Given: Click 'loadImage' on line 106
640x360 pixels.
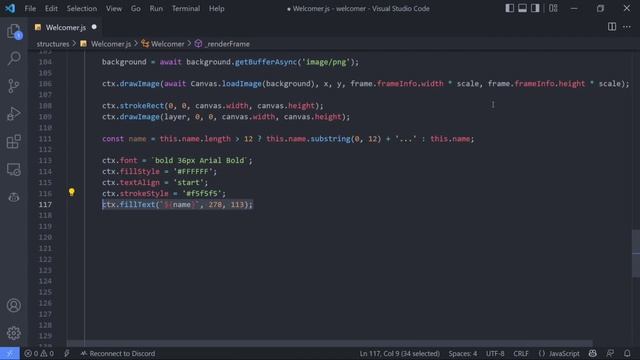Looking at the screenshot, I should [x=242, y=84].
